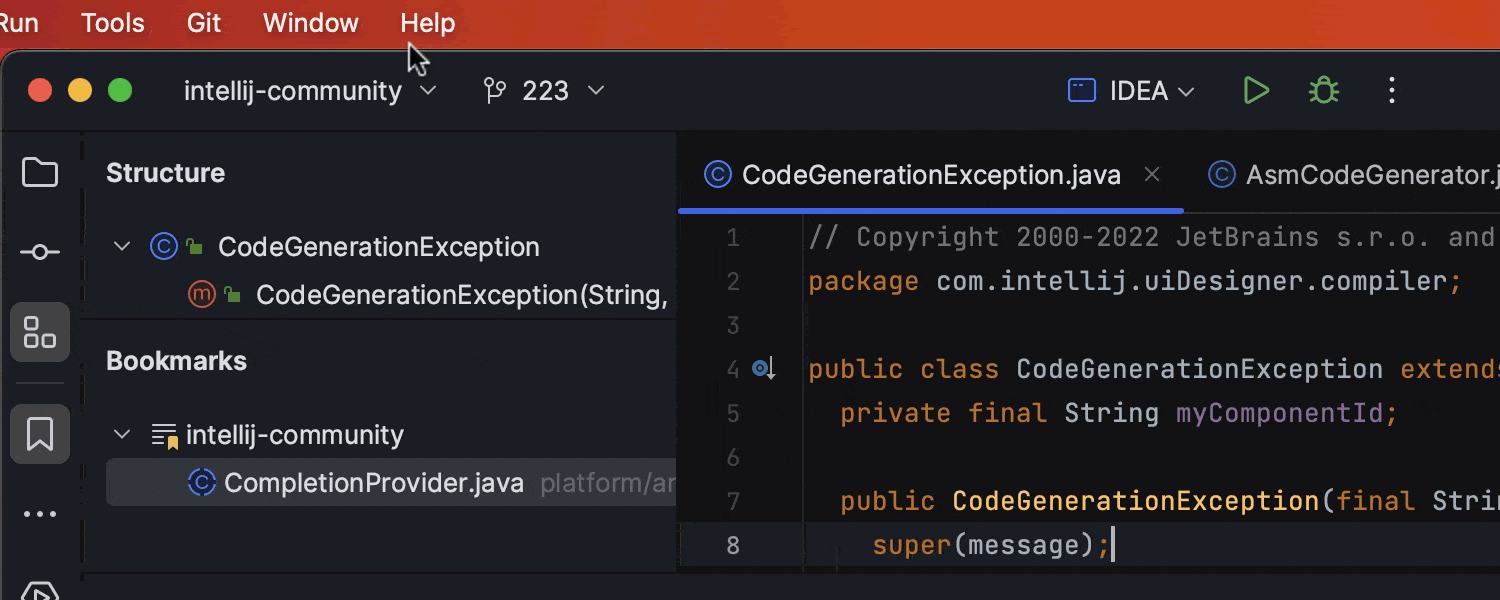
Task: Open the Project tool window
Action: click(39, 172)
